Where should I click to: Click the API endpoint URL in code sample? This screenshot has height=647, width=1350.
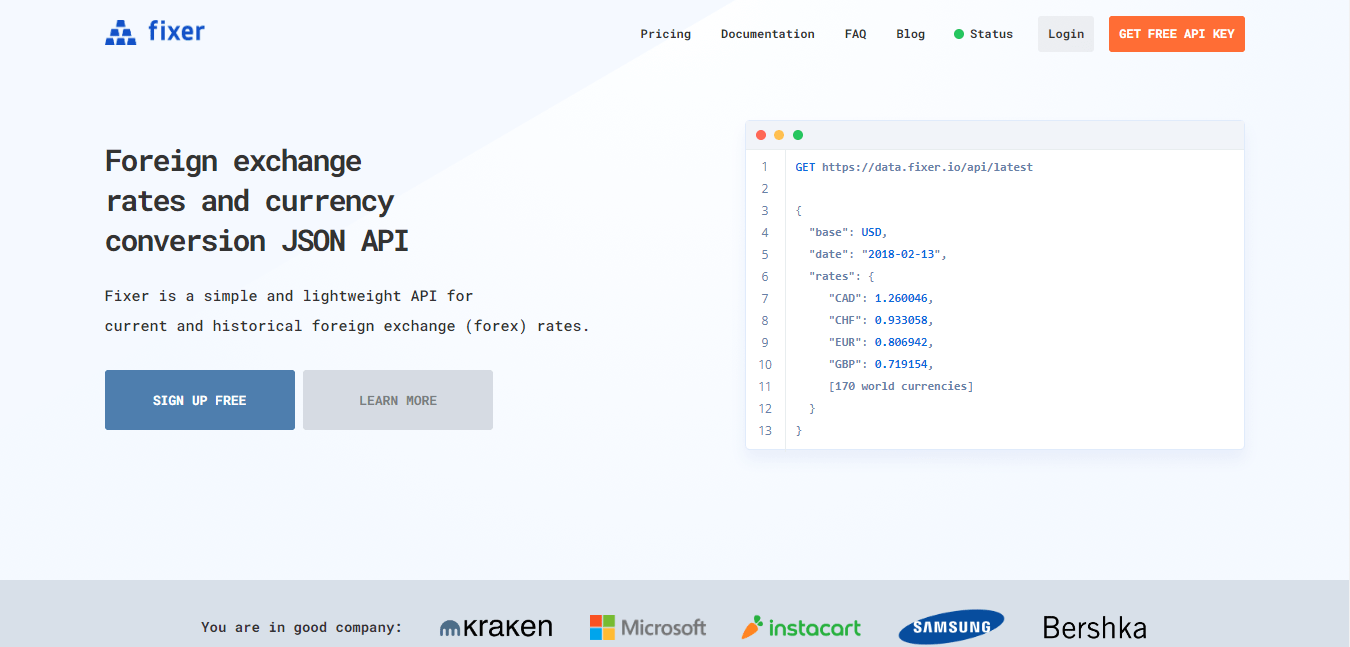[x=927, y=167]
